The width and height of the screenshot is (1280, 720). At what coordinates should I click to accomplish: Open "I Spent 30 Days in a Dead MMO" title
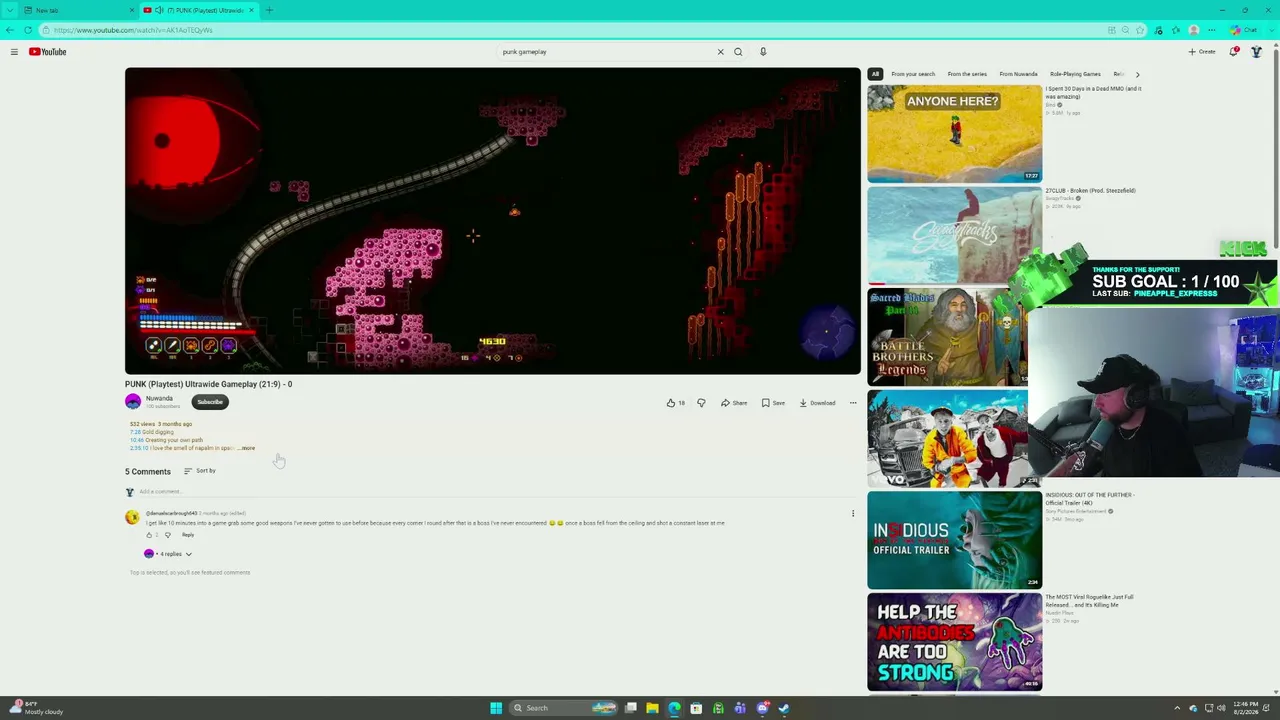click(1093, 93)
